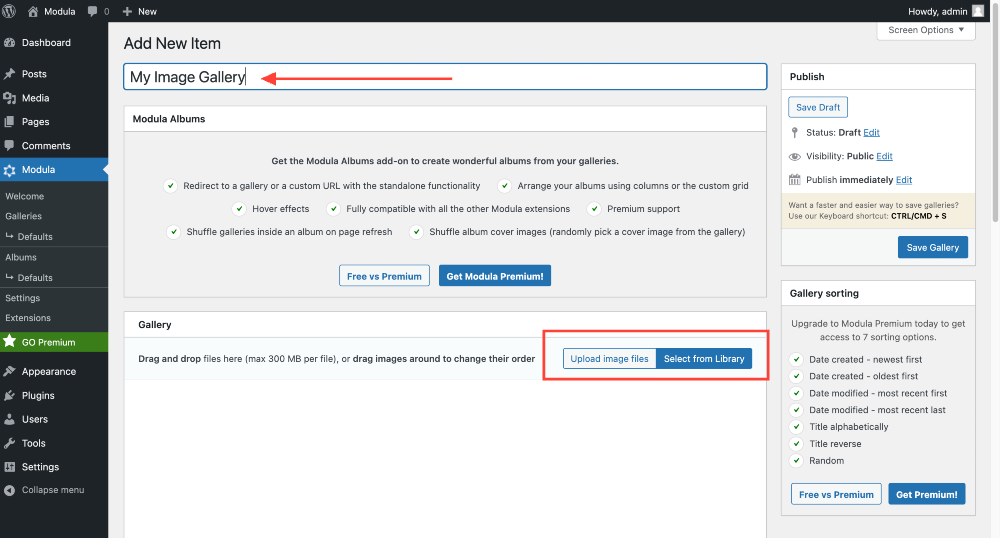This screenshot has height=538, width=1000.
Task: Click Free vs Premium in Gallery sorting
Action: point(836,494)
